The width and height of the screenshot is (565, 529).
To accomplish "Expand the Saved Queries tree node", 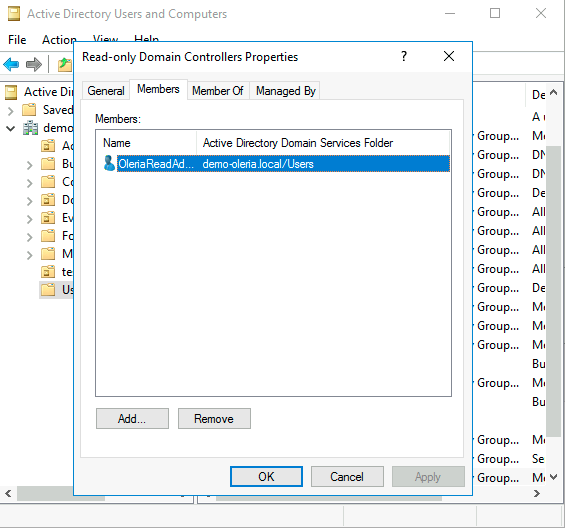I will (10, 111).
